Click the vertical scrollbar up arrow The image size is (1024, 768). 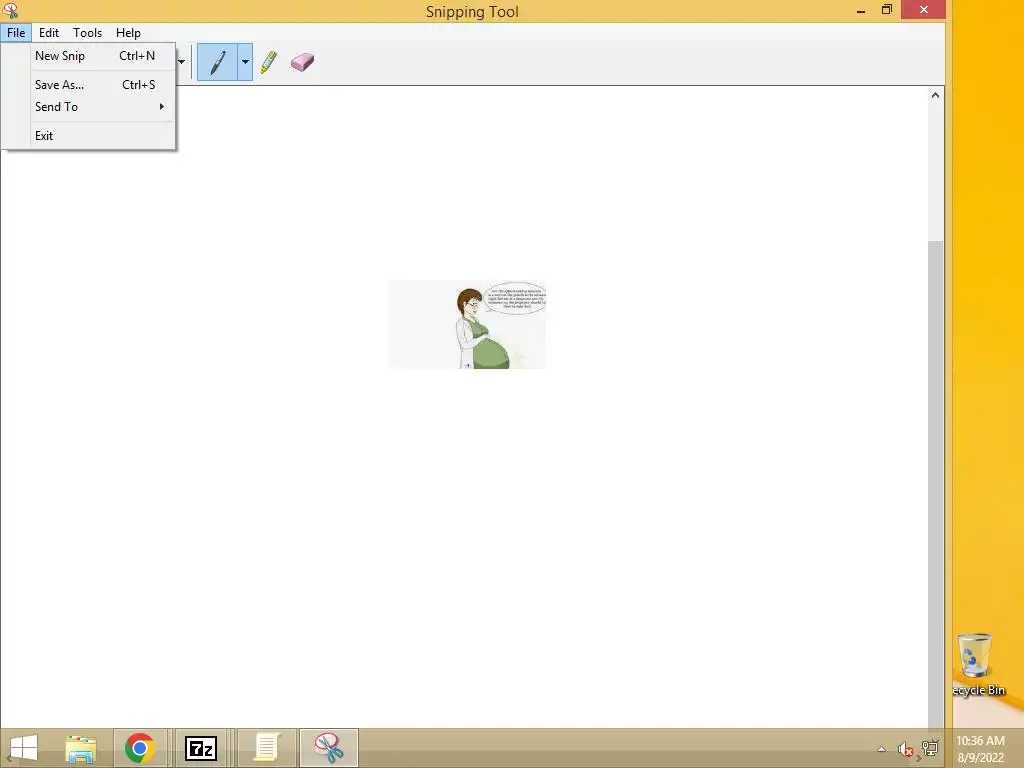tap(935, 95)
